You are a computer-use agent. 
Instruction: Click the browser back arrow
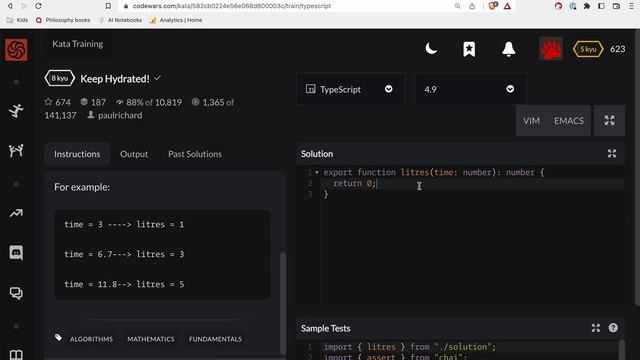click(10, 6)
